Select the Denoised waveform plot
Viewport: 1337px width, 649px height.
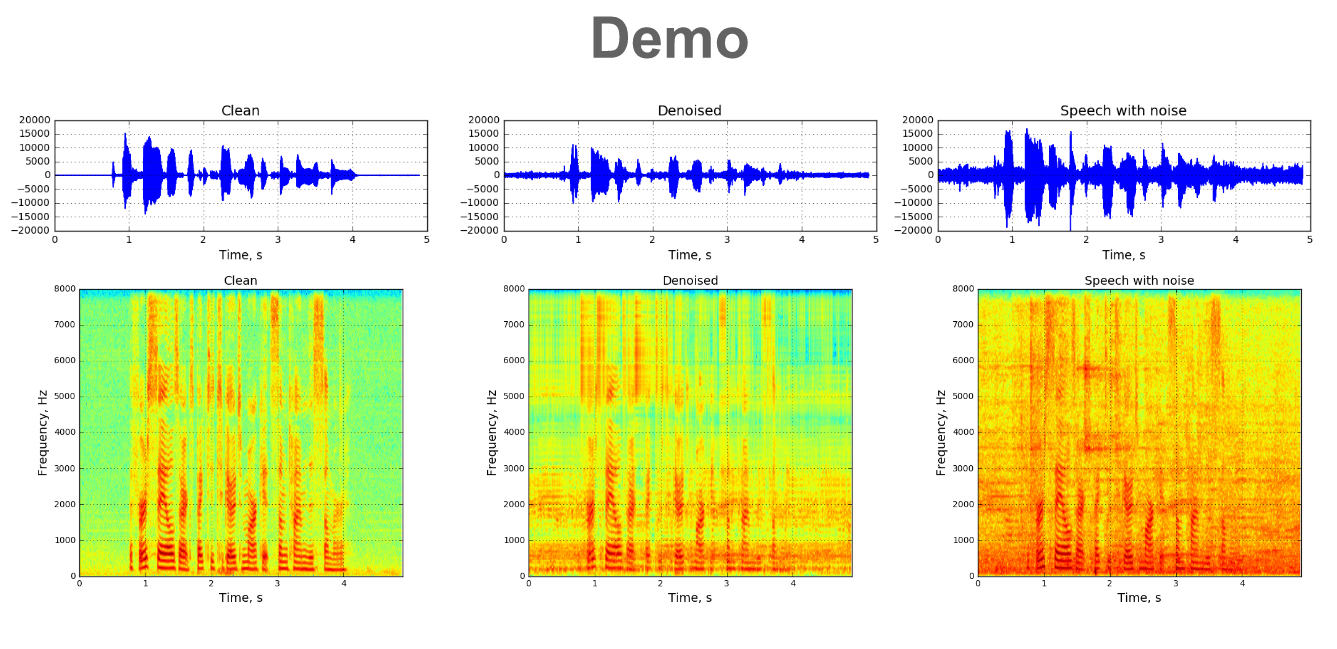[x=689, y=175]
